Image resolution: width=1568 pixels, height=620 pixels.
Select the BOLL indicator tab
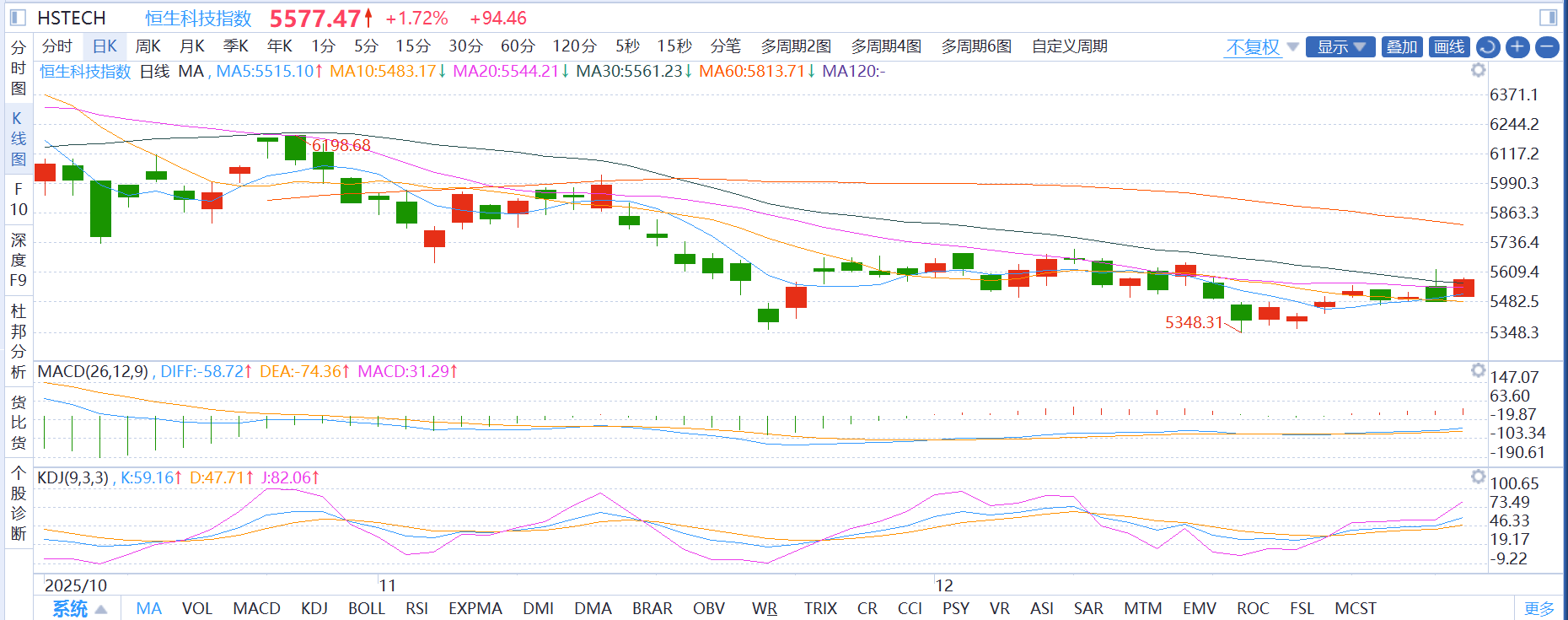pos(367,609)
